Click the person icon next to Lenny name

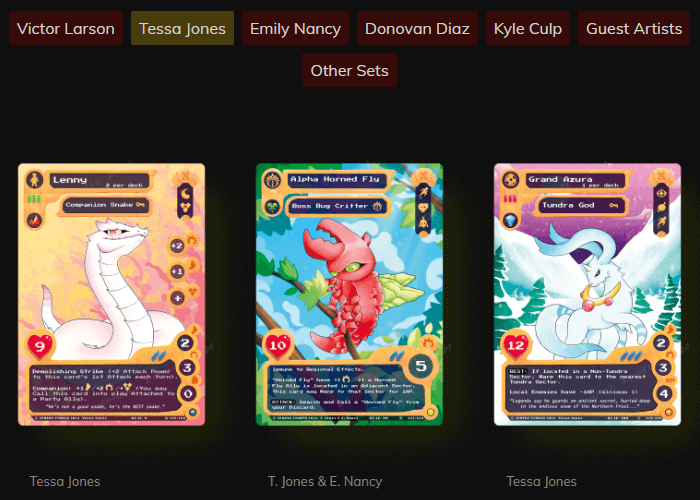coord(34,180)
